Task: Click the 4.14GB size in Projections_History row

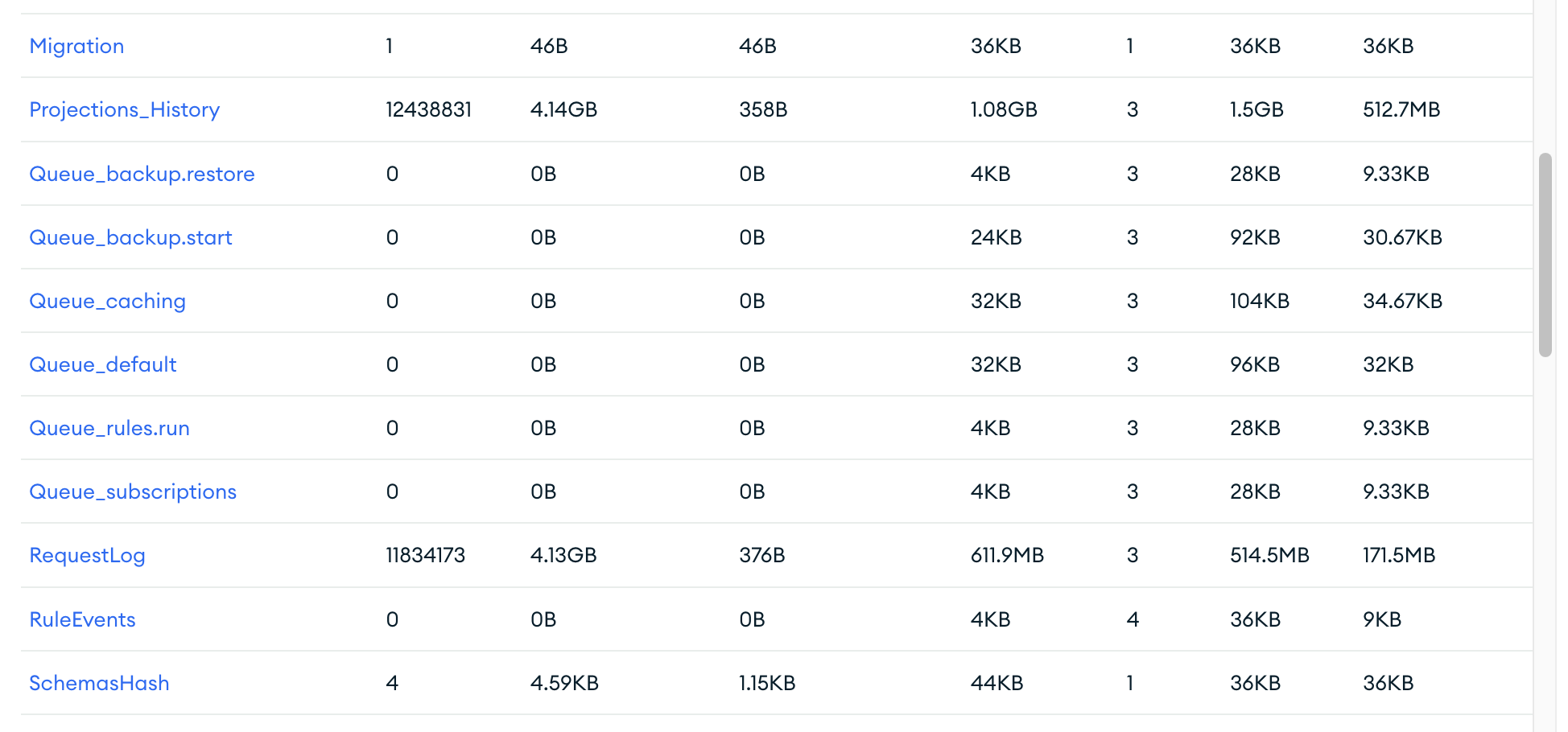Action: pos(563,109)
